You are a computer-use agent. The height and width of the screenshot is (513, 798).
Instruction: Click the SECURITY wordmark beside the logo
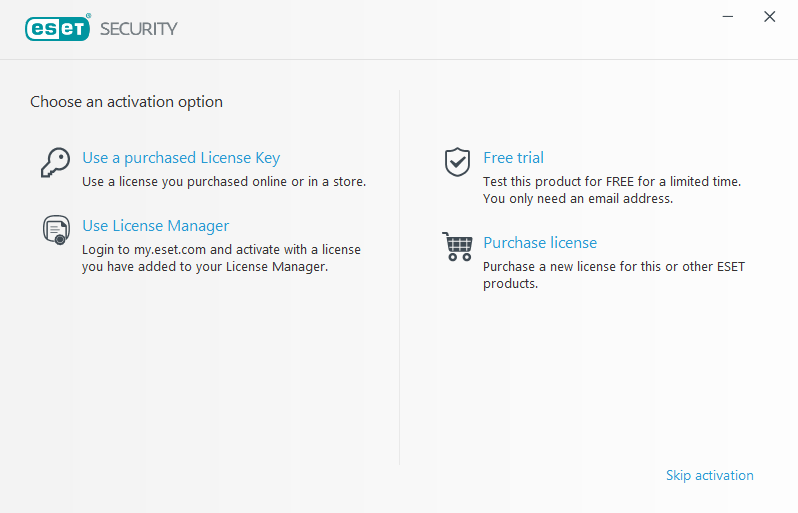(x=139, y=29)
